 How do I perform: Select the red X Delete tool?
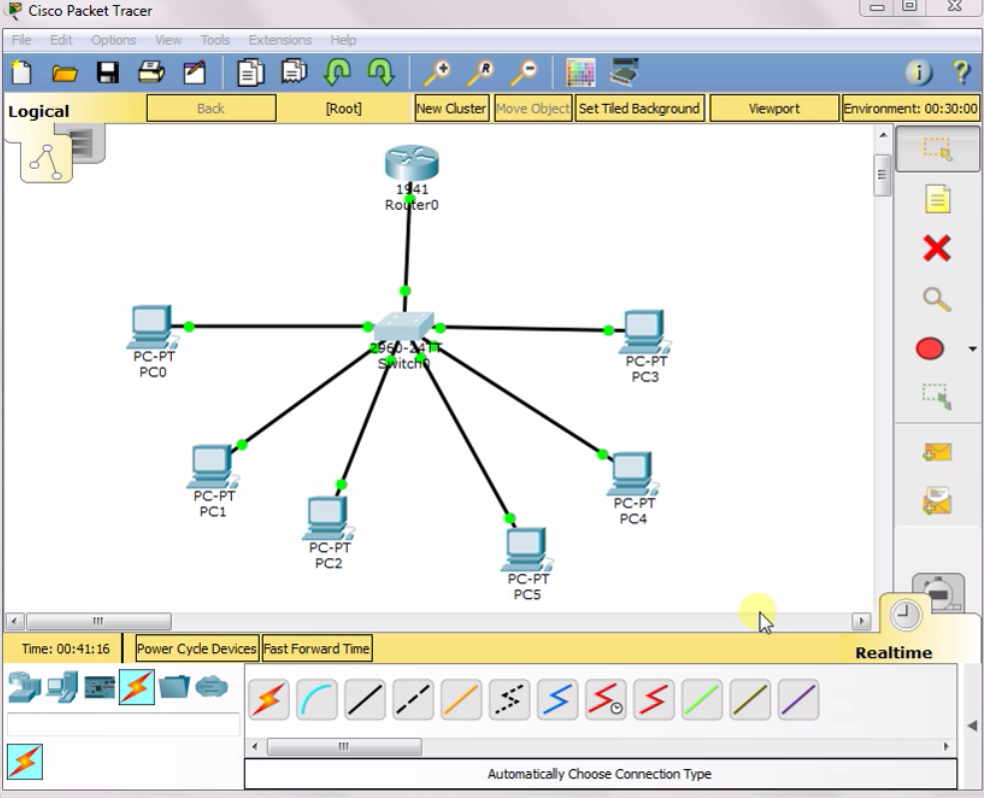[936, 248]
